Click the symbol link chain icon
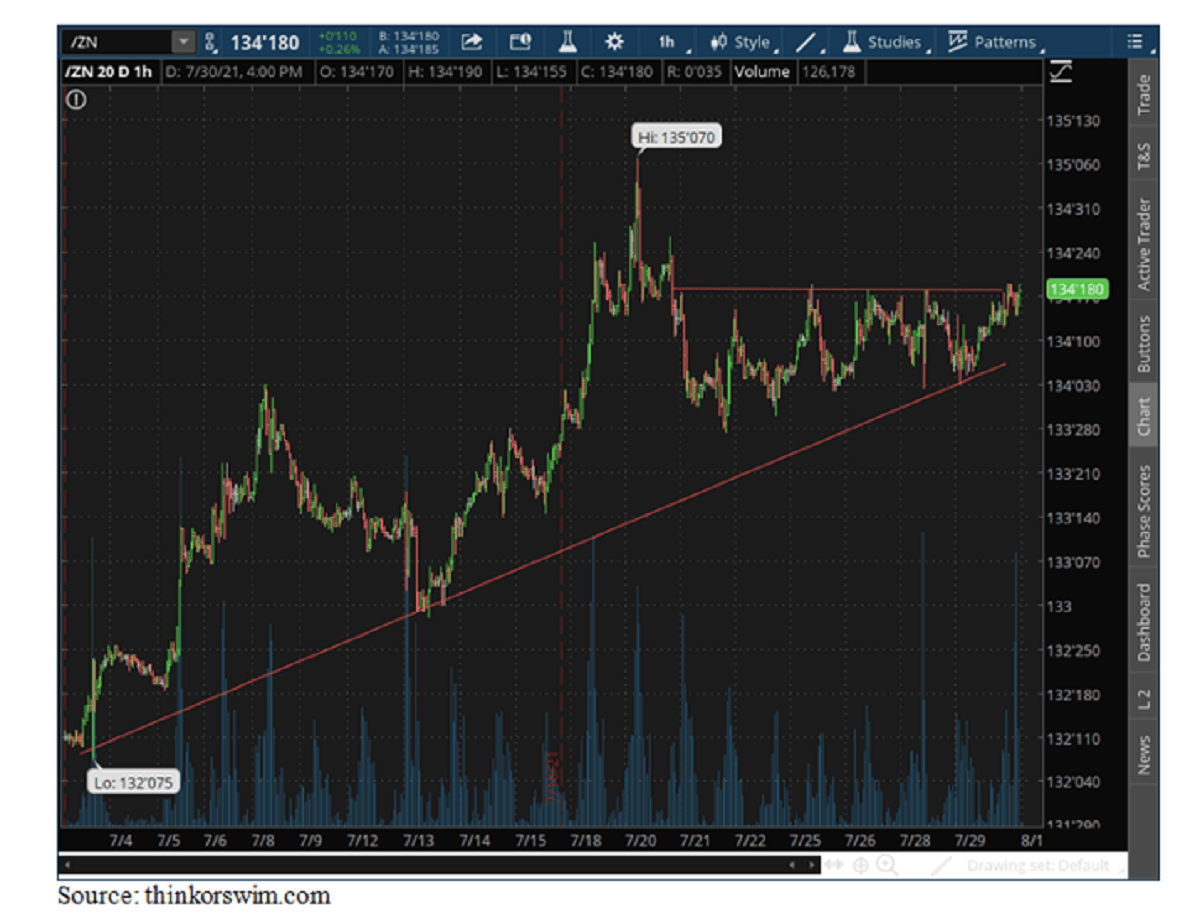 click(x=210, y=42)
